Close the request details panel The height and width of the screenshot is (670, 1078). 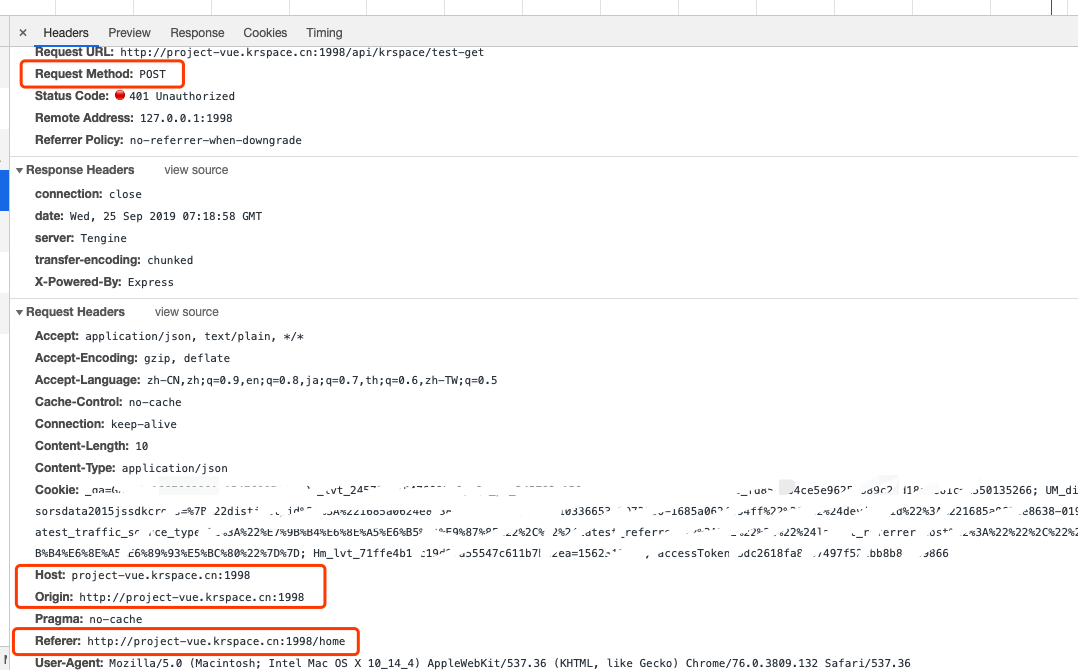(22, 32)
